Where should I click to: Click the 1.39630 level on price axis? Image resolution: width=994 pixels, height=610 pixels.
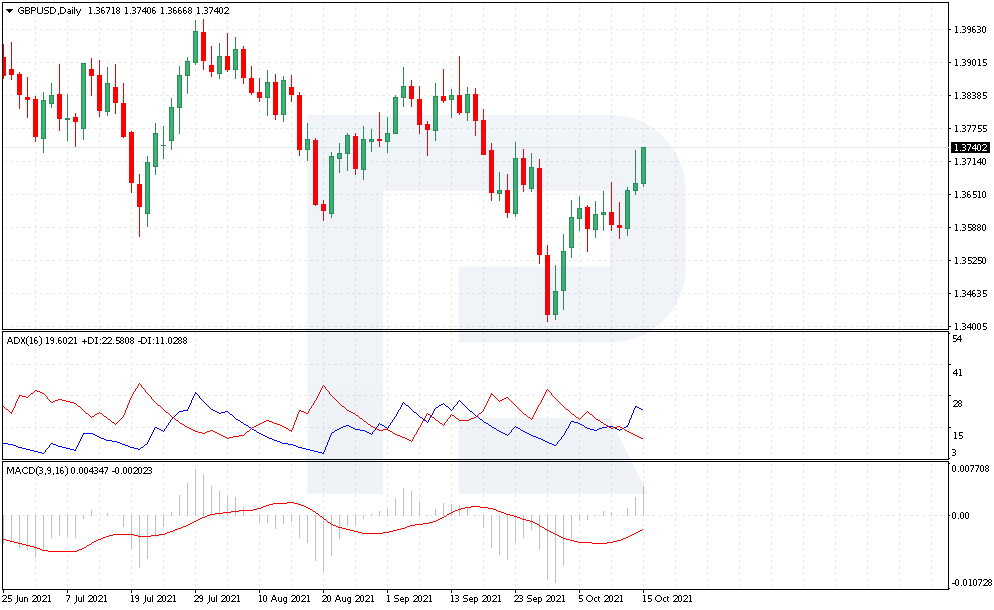click(968, 29)
